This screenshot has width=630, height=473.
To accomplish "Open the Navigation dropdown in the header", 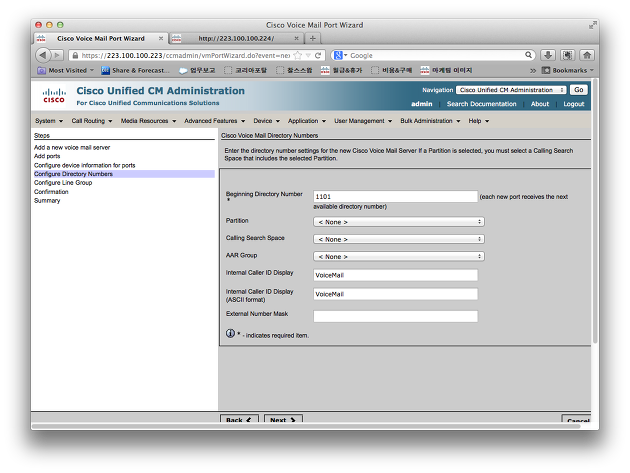I will pos(511,90).
